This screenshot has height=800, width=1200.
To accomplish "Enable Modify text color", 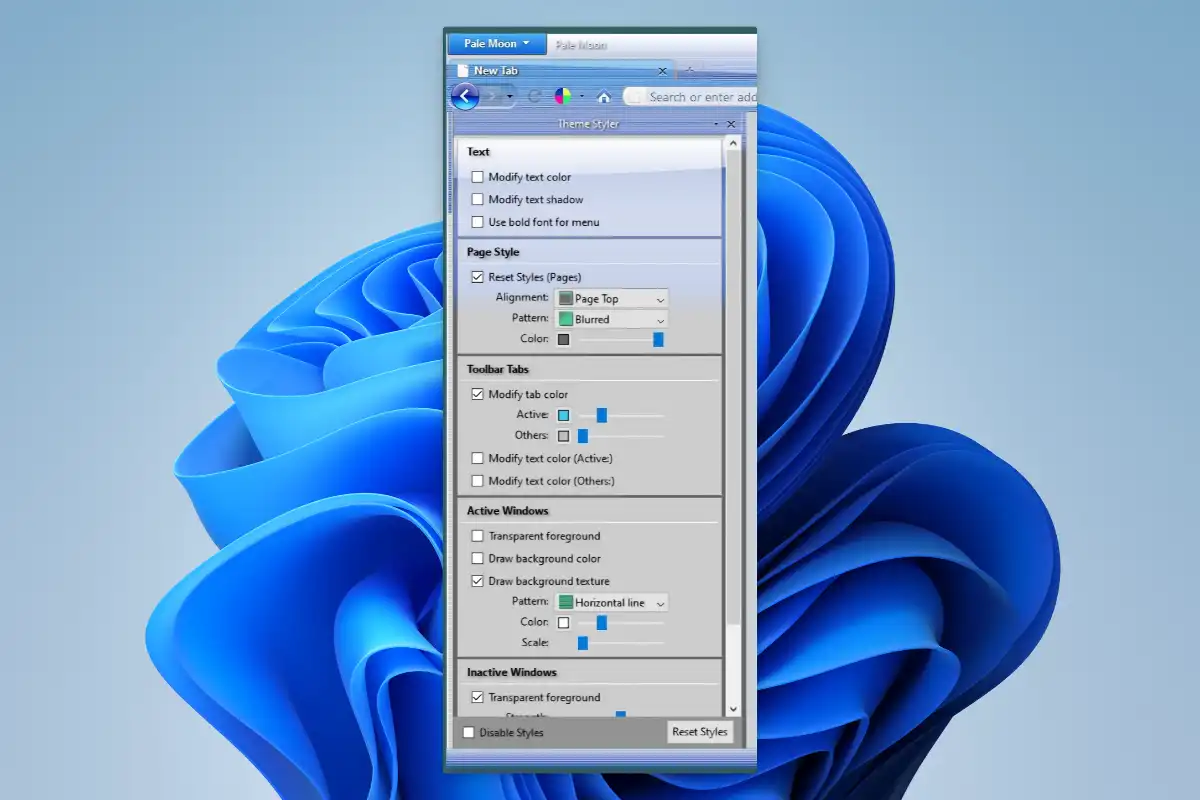I will (x=478, y=176).
